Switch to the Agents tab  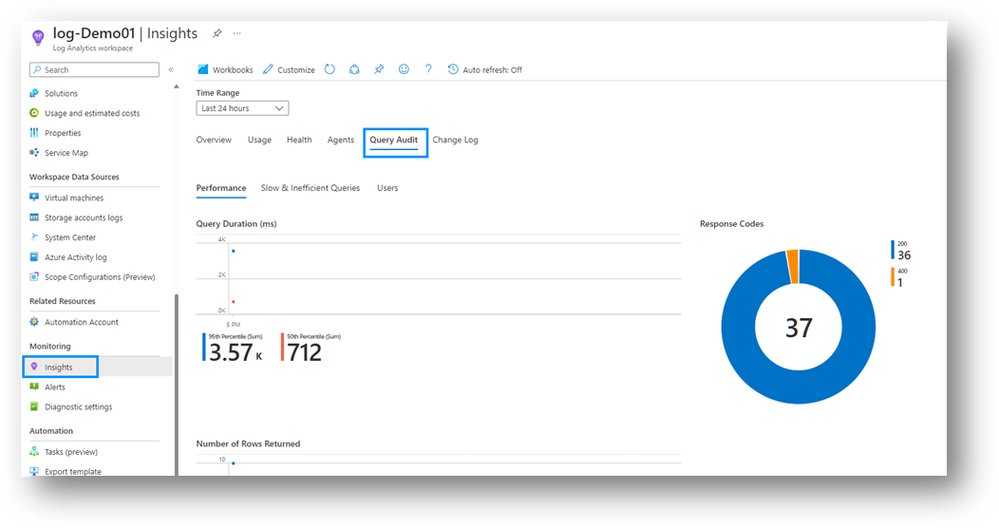pyautogui.click(x=340, y=139)
